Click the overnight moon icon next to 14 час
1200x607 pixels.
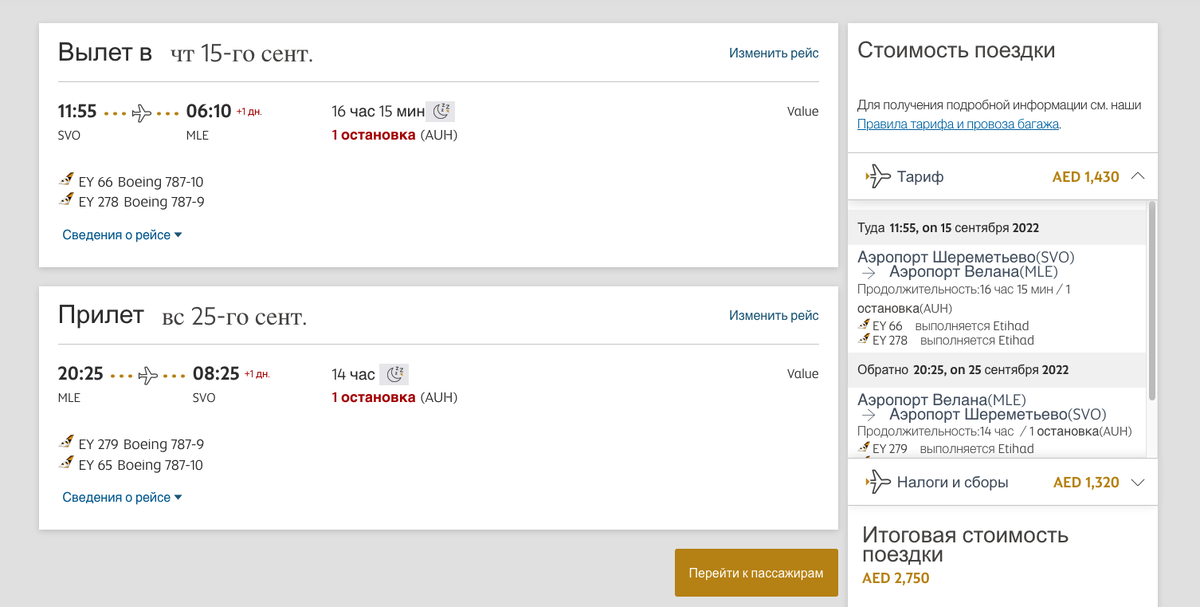(x=395, y=374)
